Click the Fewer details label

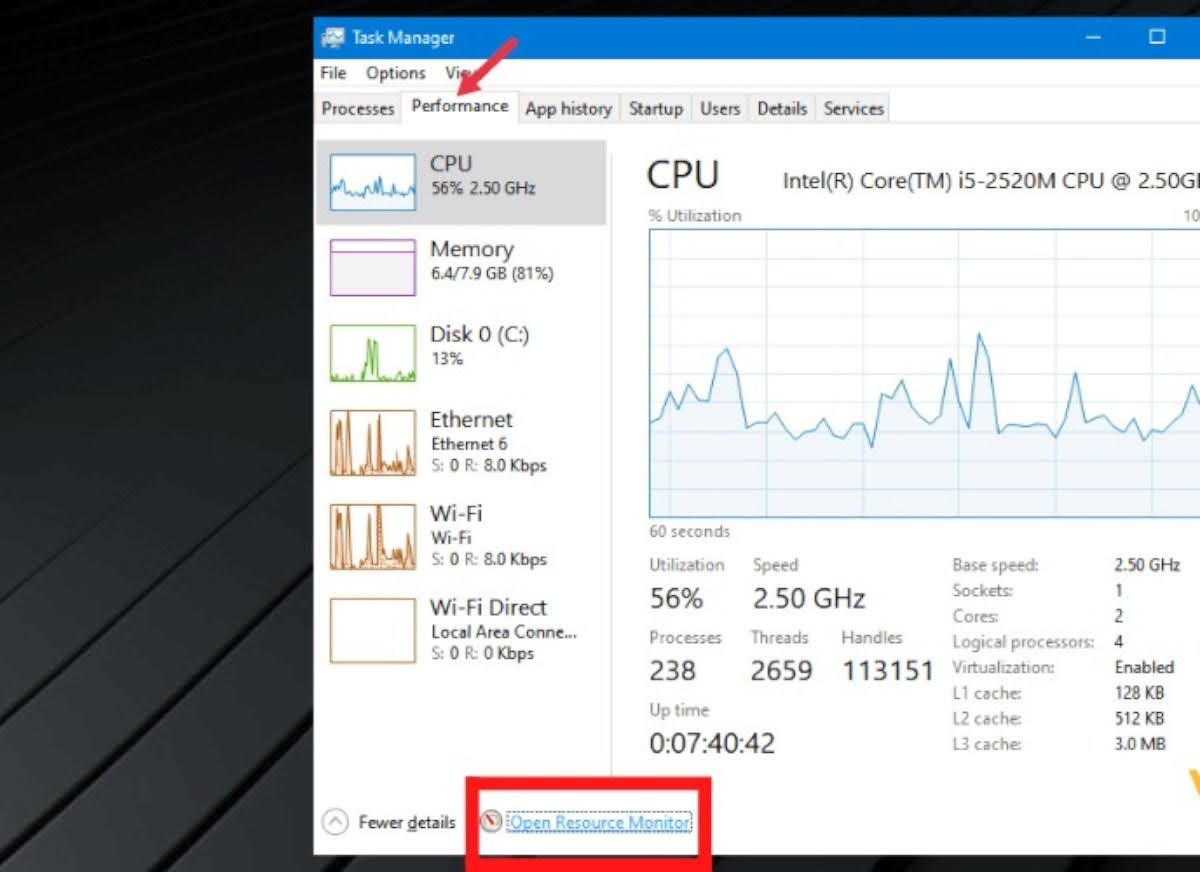pos(406,822)
